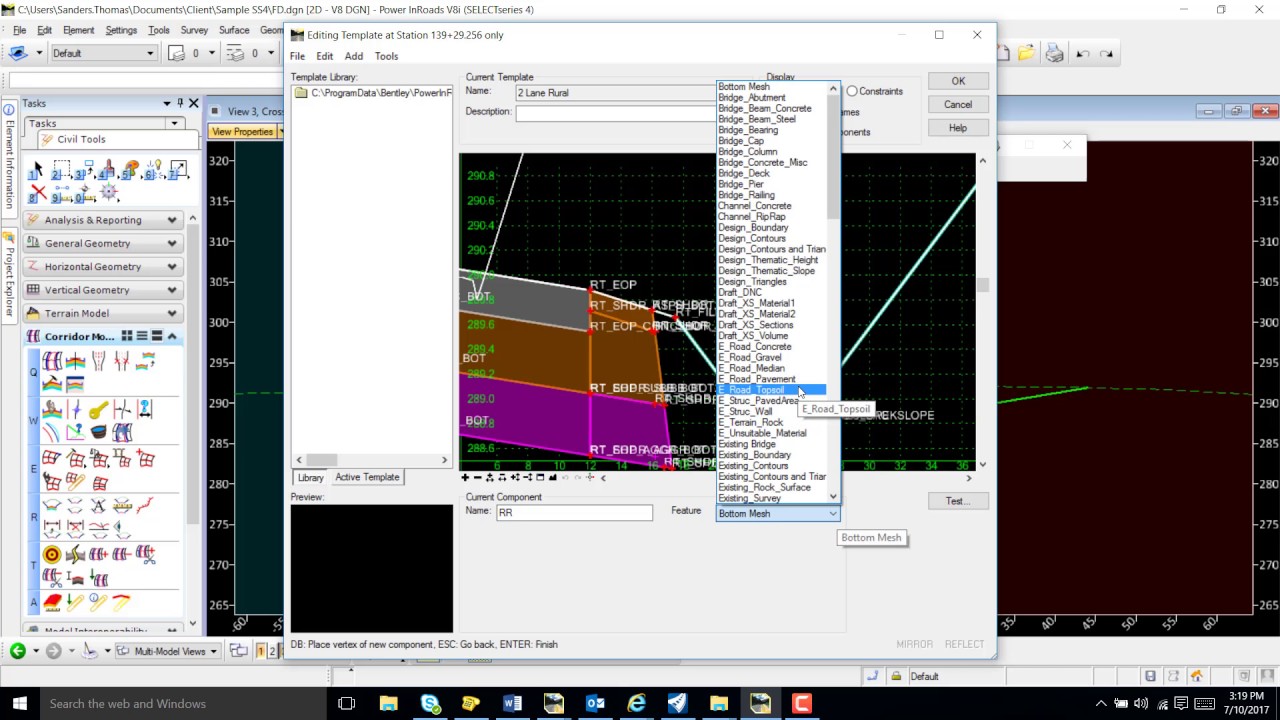Click the Template Library horizontal scrollbar
Screen dimensions: 1280x720
click(x=372, y=460)
